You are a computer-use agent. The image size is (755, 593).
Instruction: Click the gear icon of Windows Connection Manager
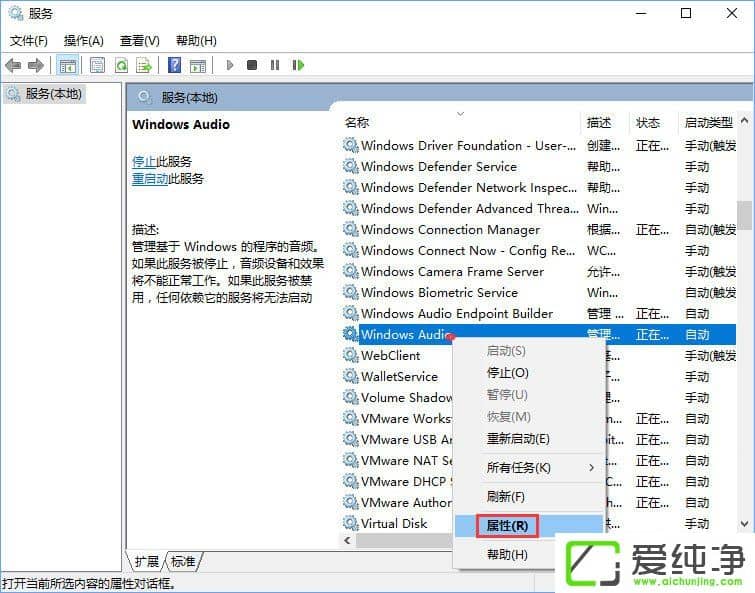click(x=350, y=229)
